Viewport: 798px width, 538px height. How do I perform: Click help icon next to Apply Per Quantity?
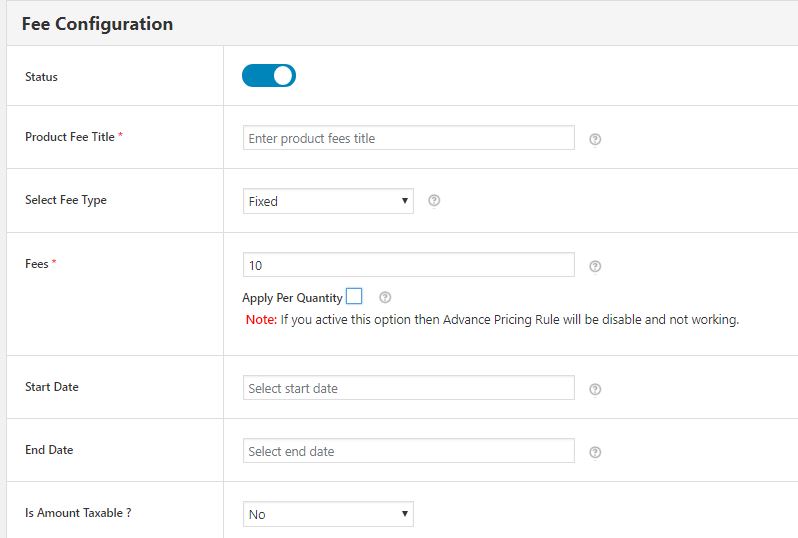pyautogui.click(x=385, y=297)
